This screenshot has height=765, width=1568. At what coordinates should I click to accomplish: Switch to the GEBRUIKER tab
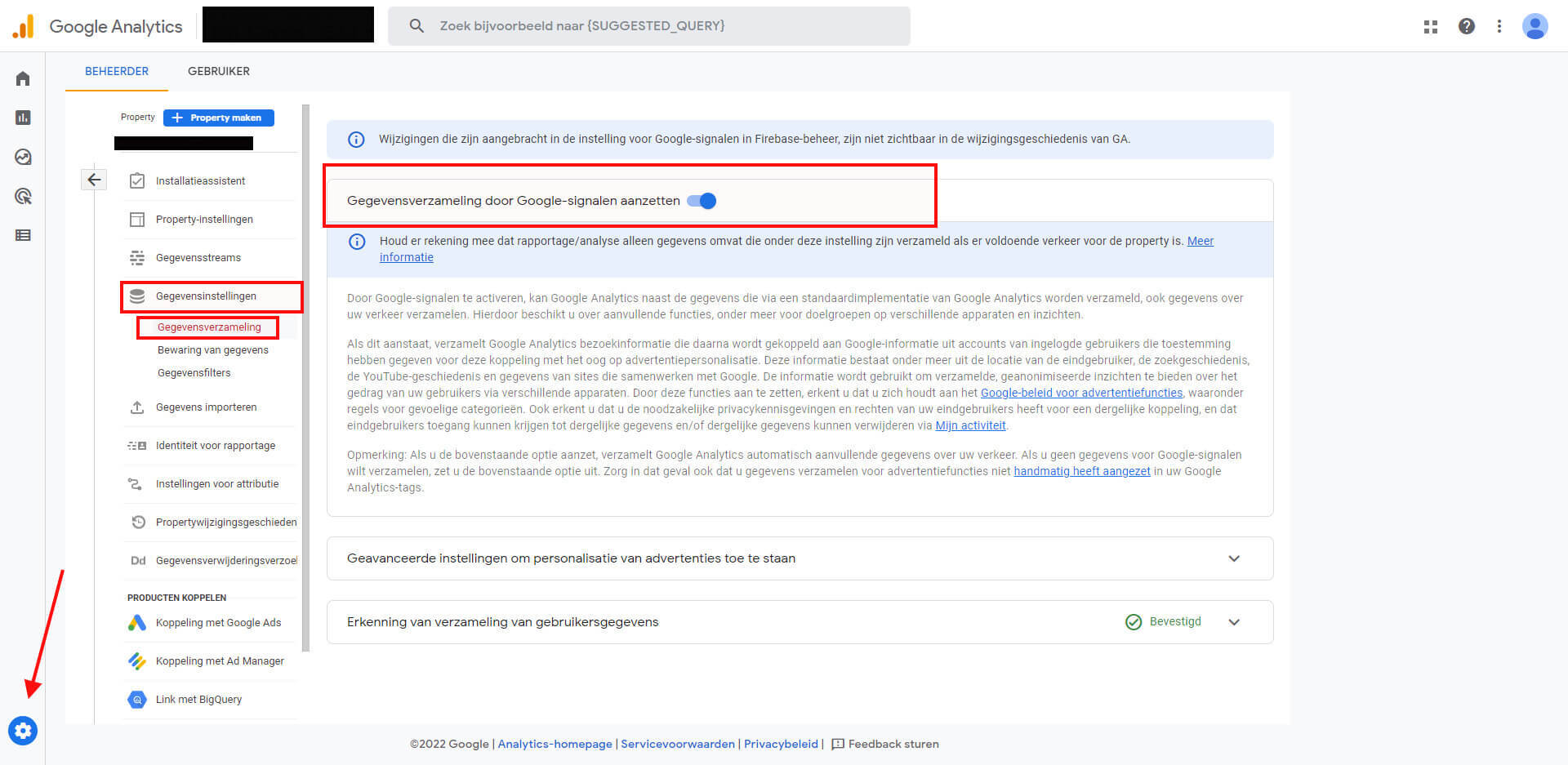[x=219, y=71]
